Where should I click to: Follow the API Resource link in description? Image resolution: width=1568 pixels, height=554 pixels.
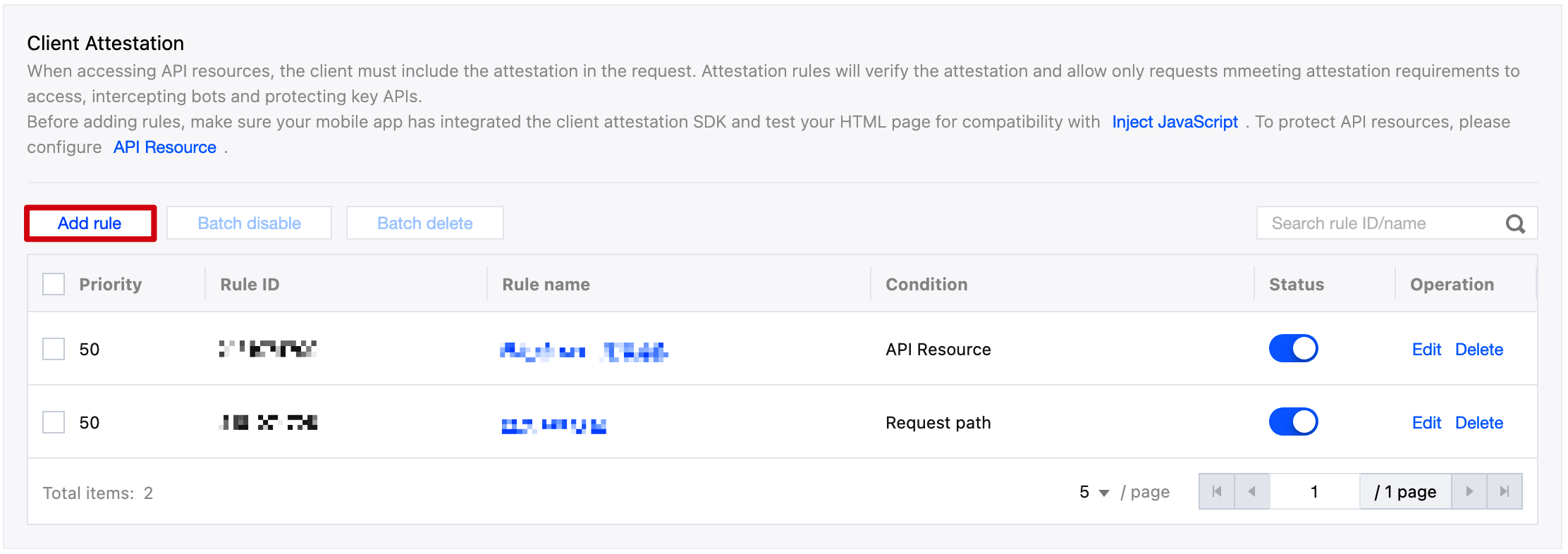tap(165, 147)
